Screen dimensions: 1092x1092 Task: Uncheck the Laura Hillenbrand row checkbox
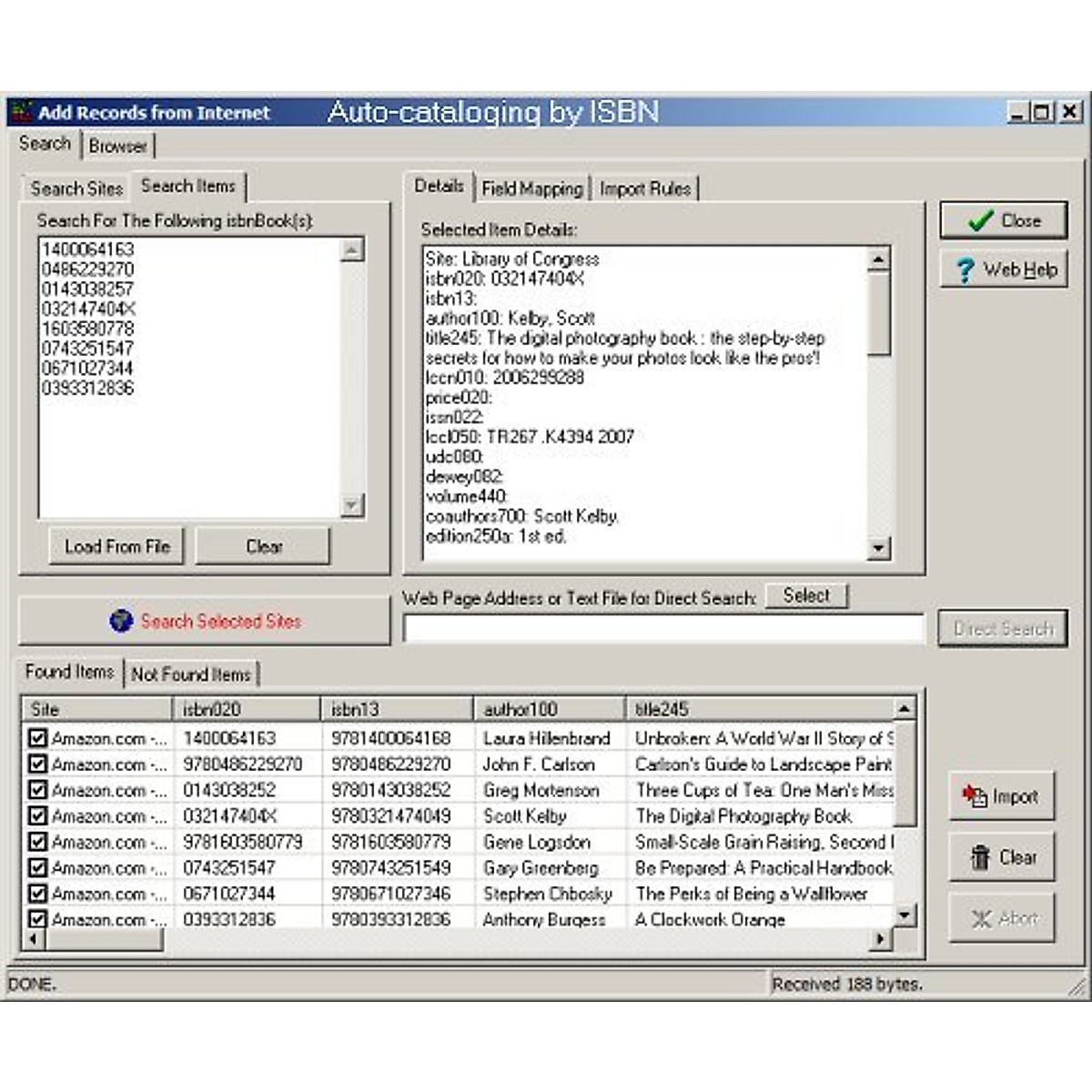point(37,738)
